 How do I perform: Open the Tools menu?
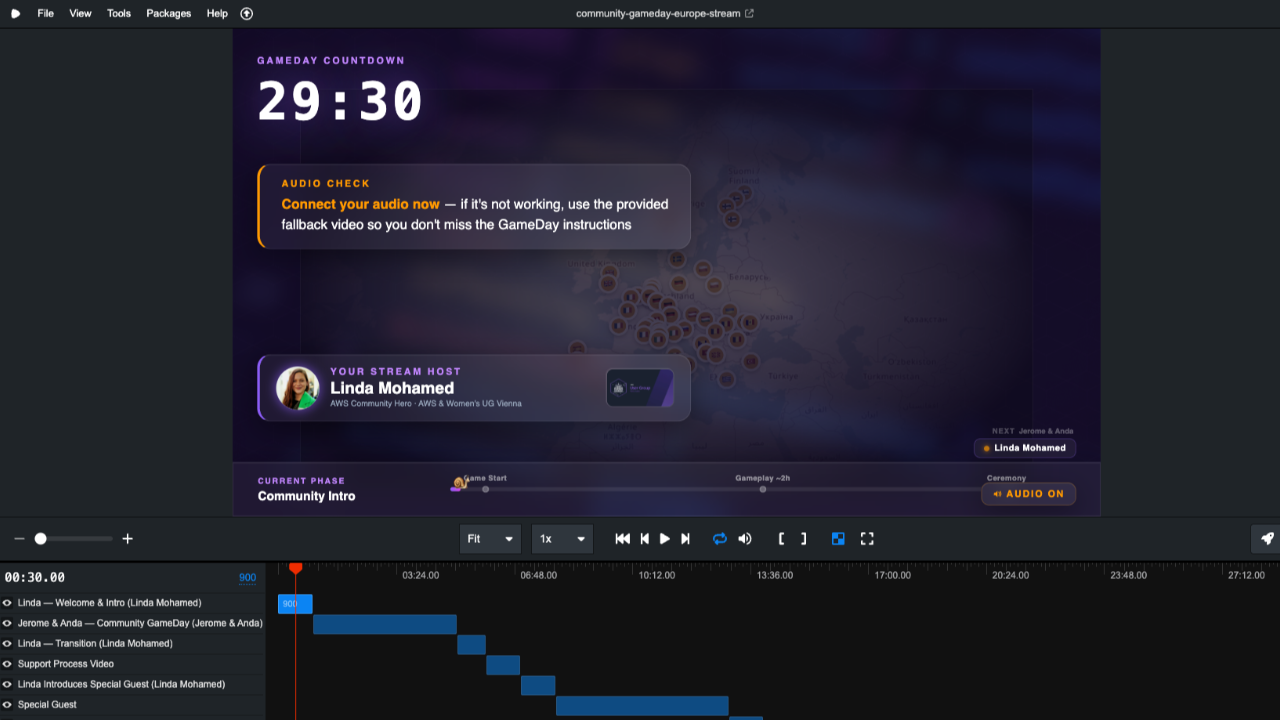click(118, 14)
